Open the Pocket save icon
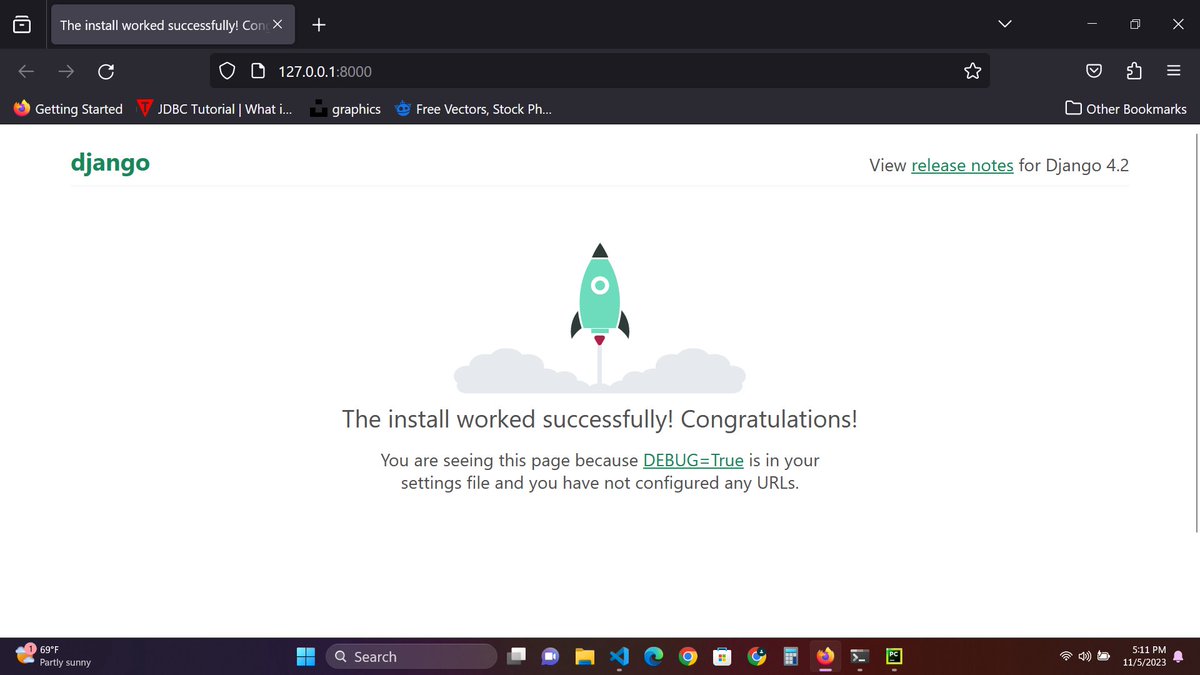The height and width of the screenshot is (675, 1200). [x=1094, y=71]
